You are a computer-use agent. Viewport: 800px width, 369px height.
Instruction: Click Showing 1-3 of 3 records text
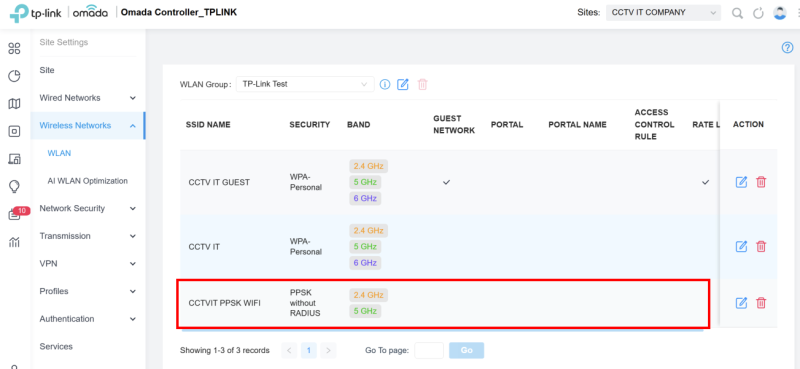point(224,351)
